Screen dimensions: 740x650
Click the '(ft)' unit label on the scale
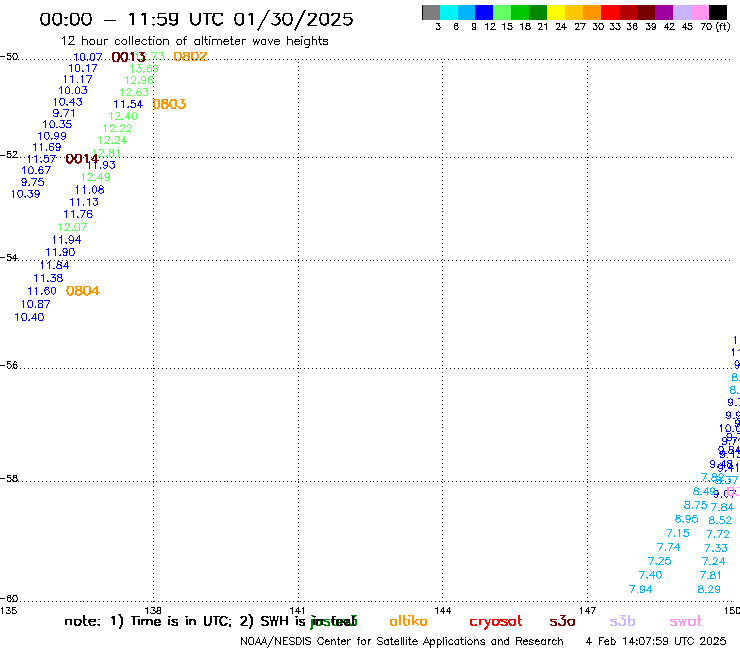(723, 26)
